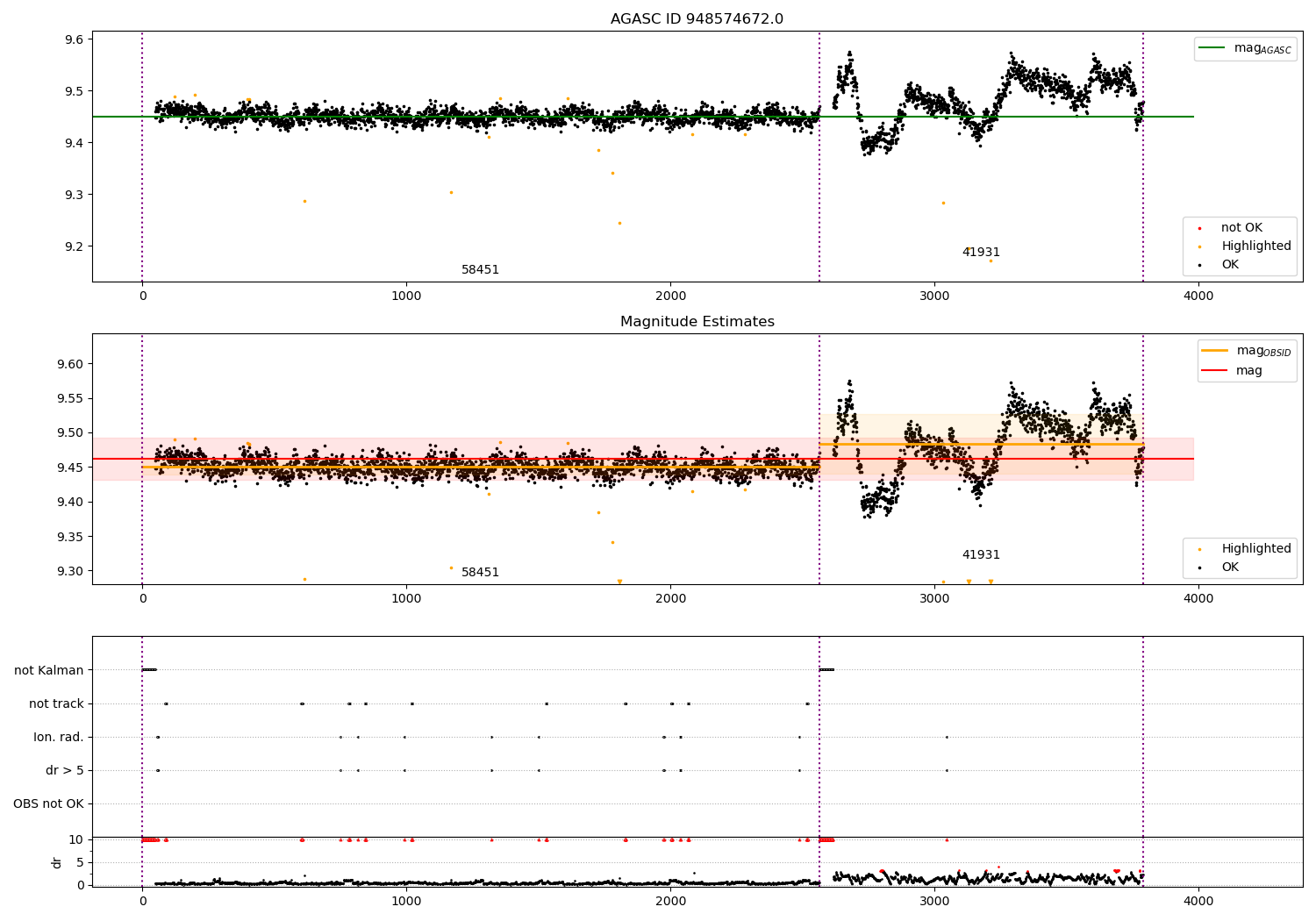The width and height of the screenshot is (1316, 921).
Task: Click the 'OBS not OK' row label
Action: (48, 804)
